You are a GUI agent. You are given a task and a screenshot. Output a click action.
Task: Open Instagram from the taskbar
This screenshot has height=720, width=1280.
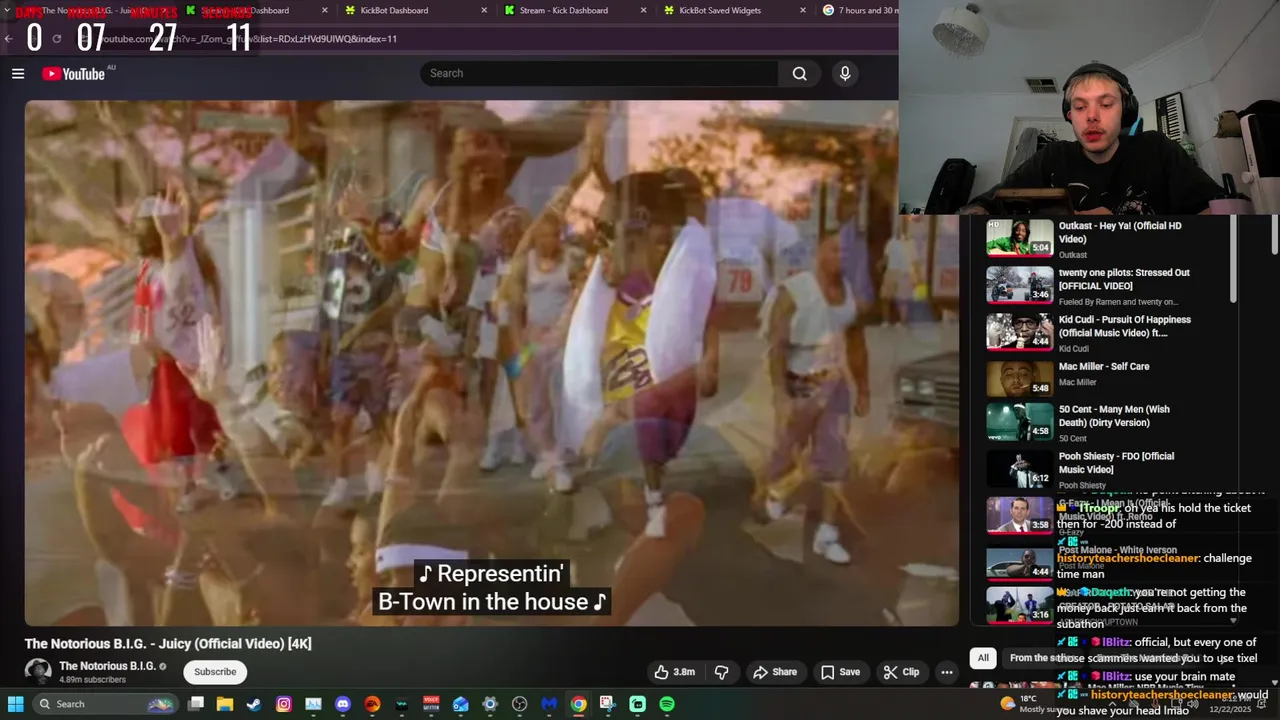(x=284, y=704)
